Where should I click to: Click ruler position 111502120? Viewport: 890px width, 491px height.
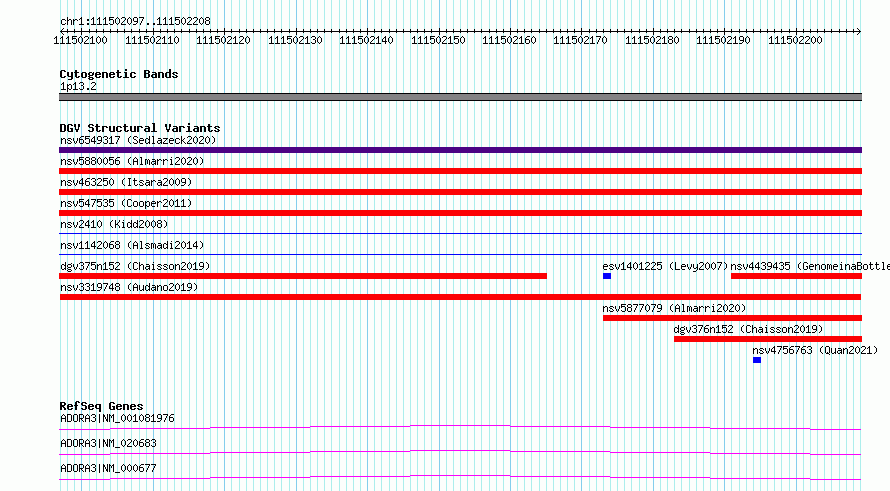(223, 40)
